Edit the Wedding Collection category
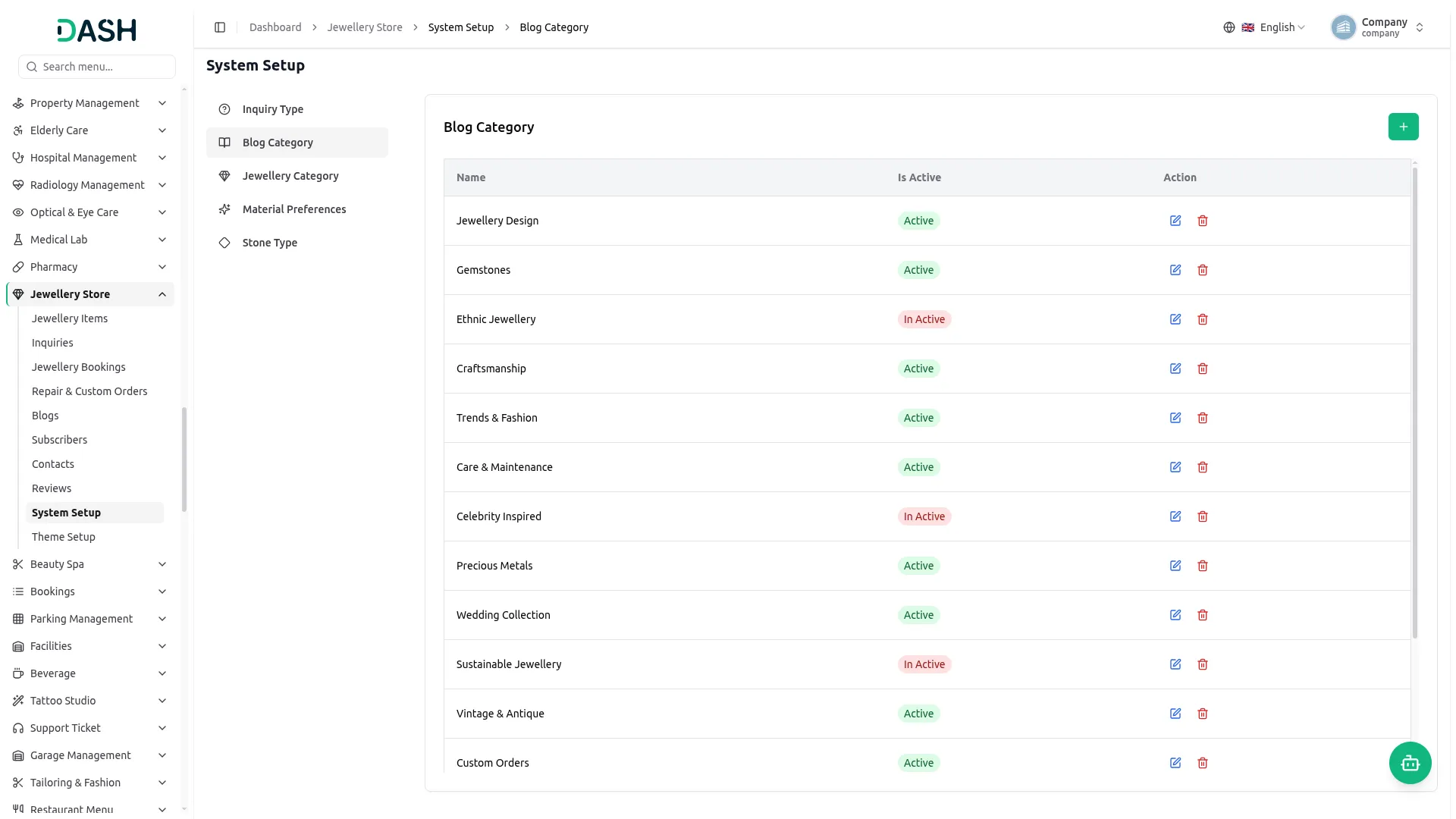 coord(1175,615)
